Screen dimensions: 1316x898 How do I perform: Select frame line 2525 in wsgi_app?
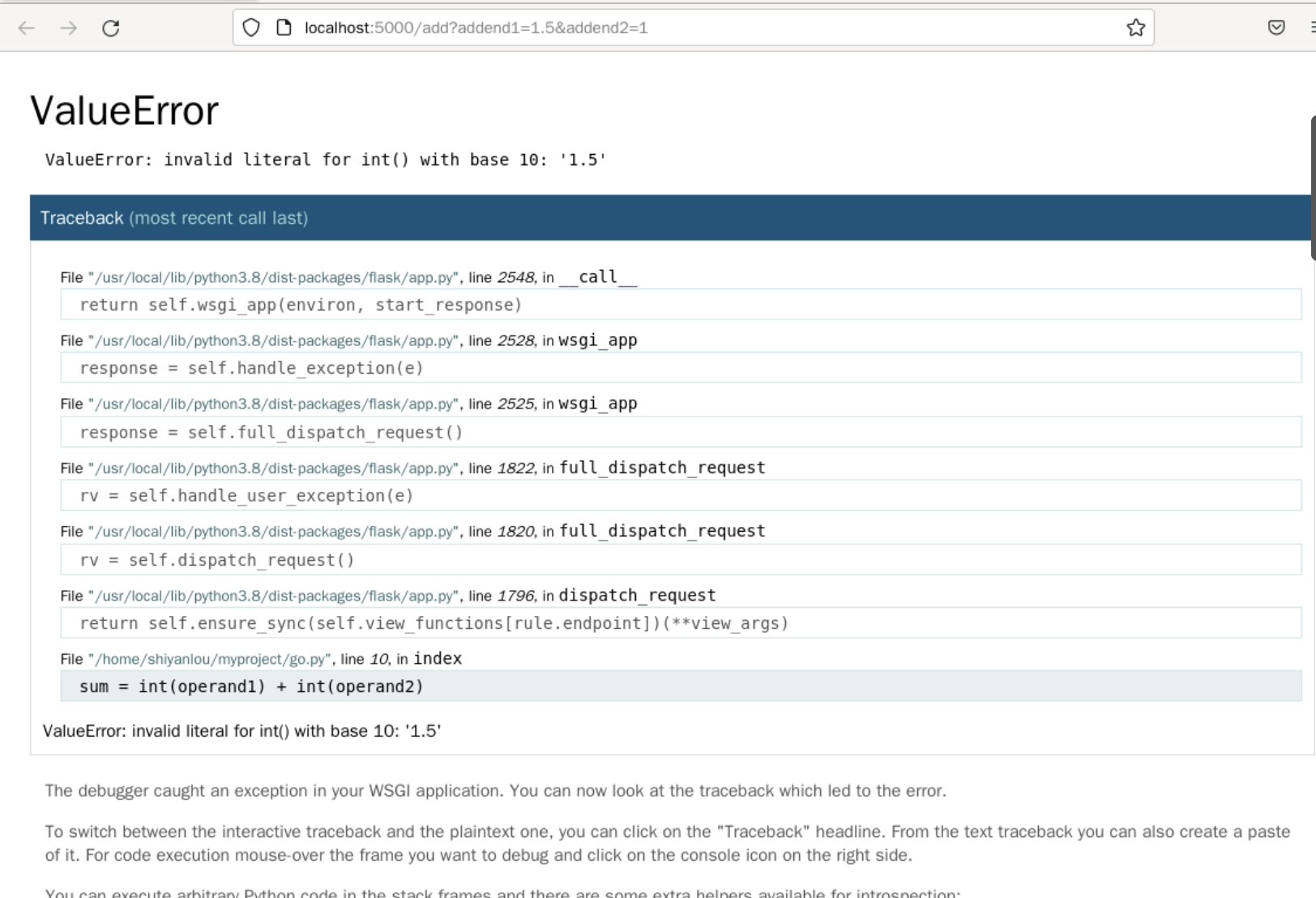click(348, 404)
